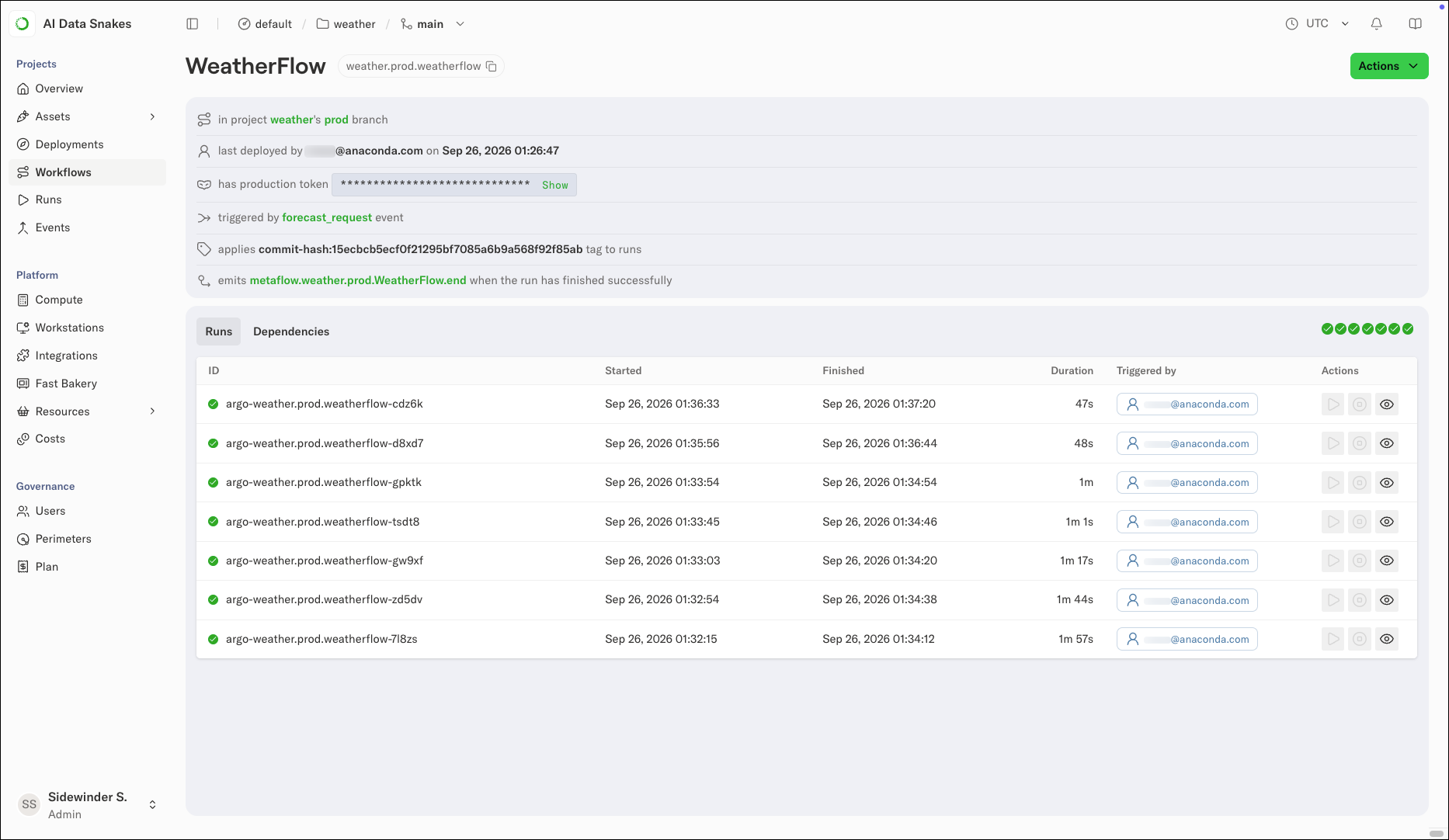1449x840 pixels.
Task: Open run argo-weather.prod.weatherflow-cdz6k
Action: click(x=325, y=404)
